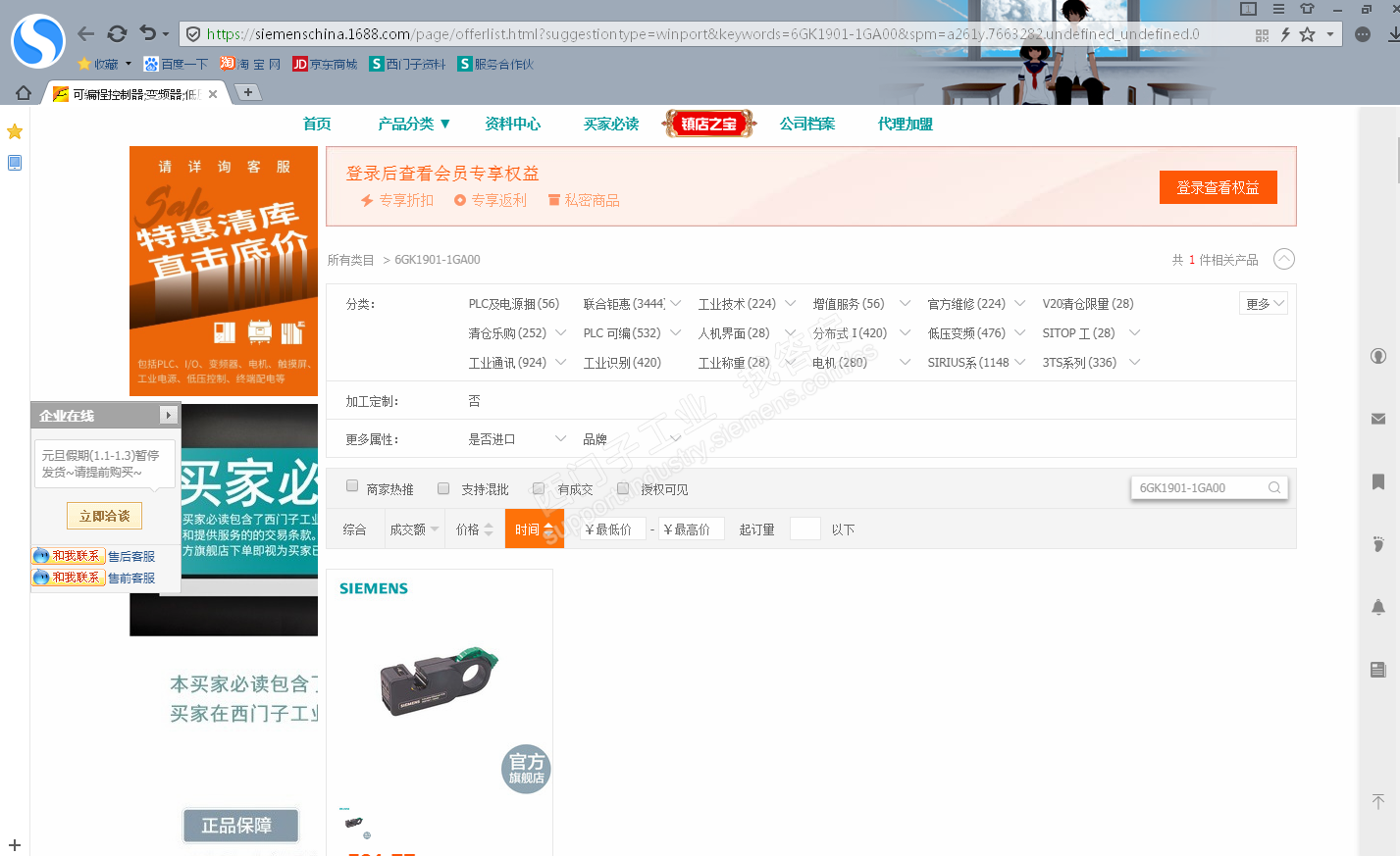Jump to top with the up-arrow icon
The height and width of the screenshot is (856, 1400).
(x=1378, y=802)
